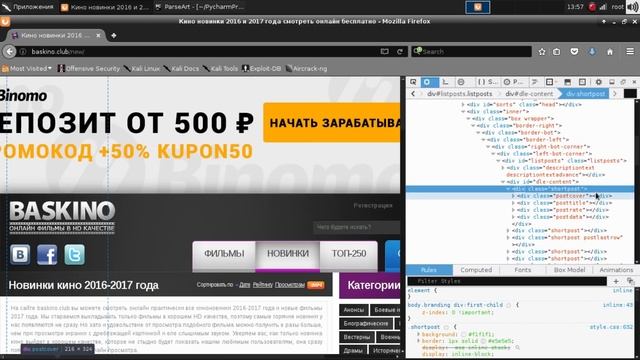This screenshot has height=360, width=640.
Task: Switch to the Inspector tool icon
Action: (x=427, y=82)
